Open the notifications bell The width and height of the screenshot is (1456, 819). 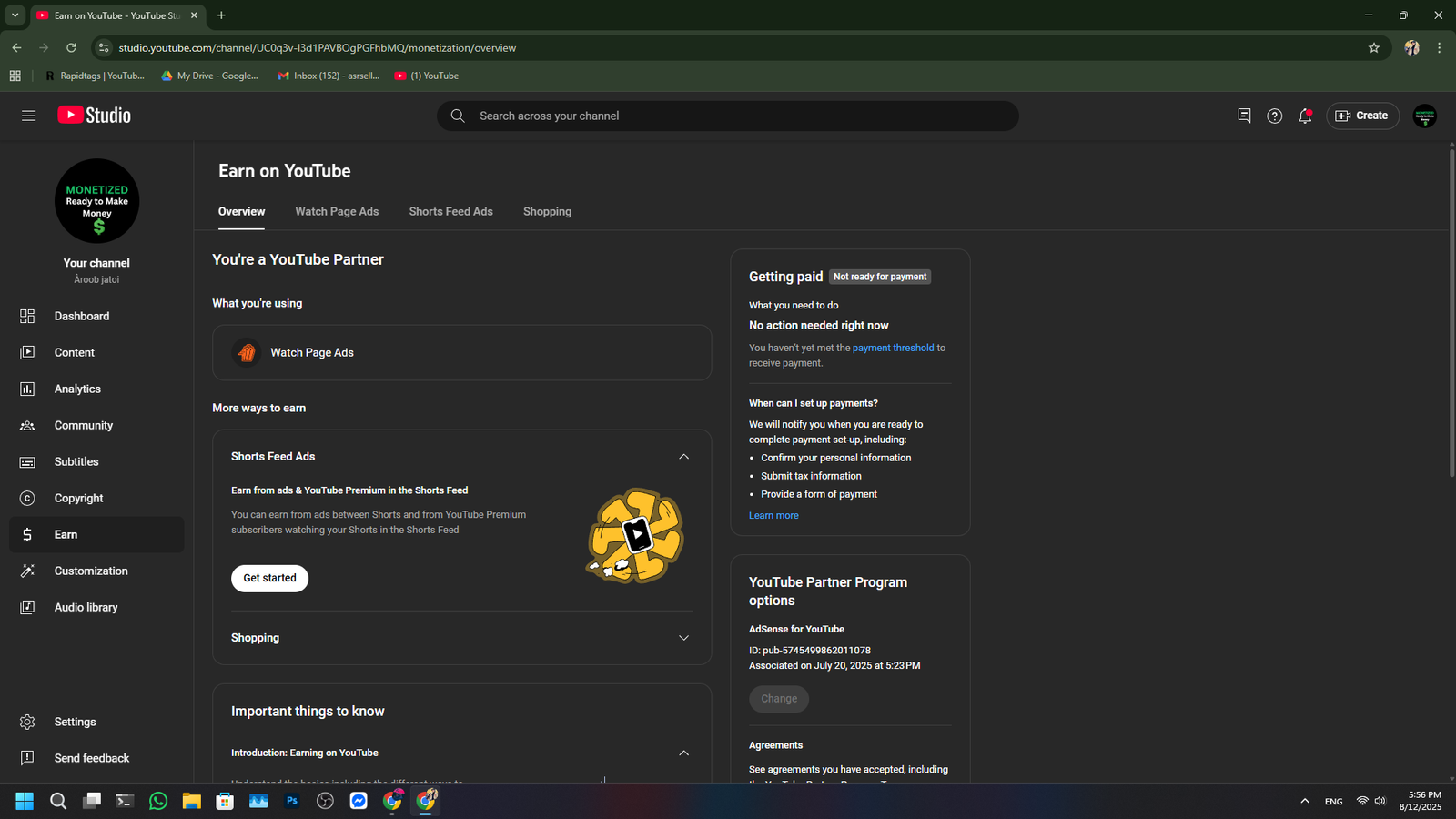(1305, 116)
